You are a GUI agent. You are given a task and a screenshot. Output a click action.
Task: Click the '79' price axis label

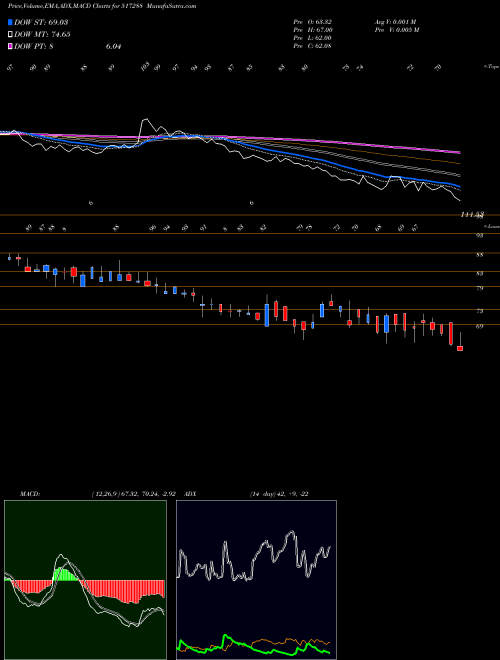(x=479, y=288)
